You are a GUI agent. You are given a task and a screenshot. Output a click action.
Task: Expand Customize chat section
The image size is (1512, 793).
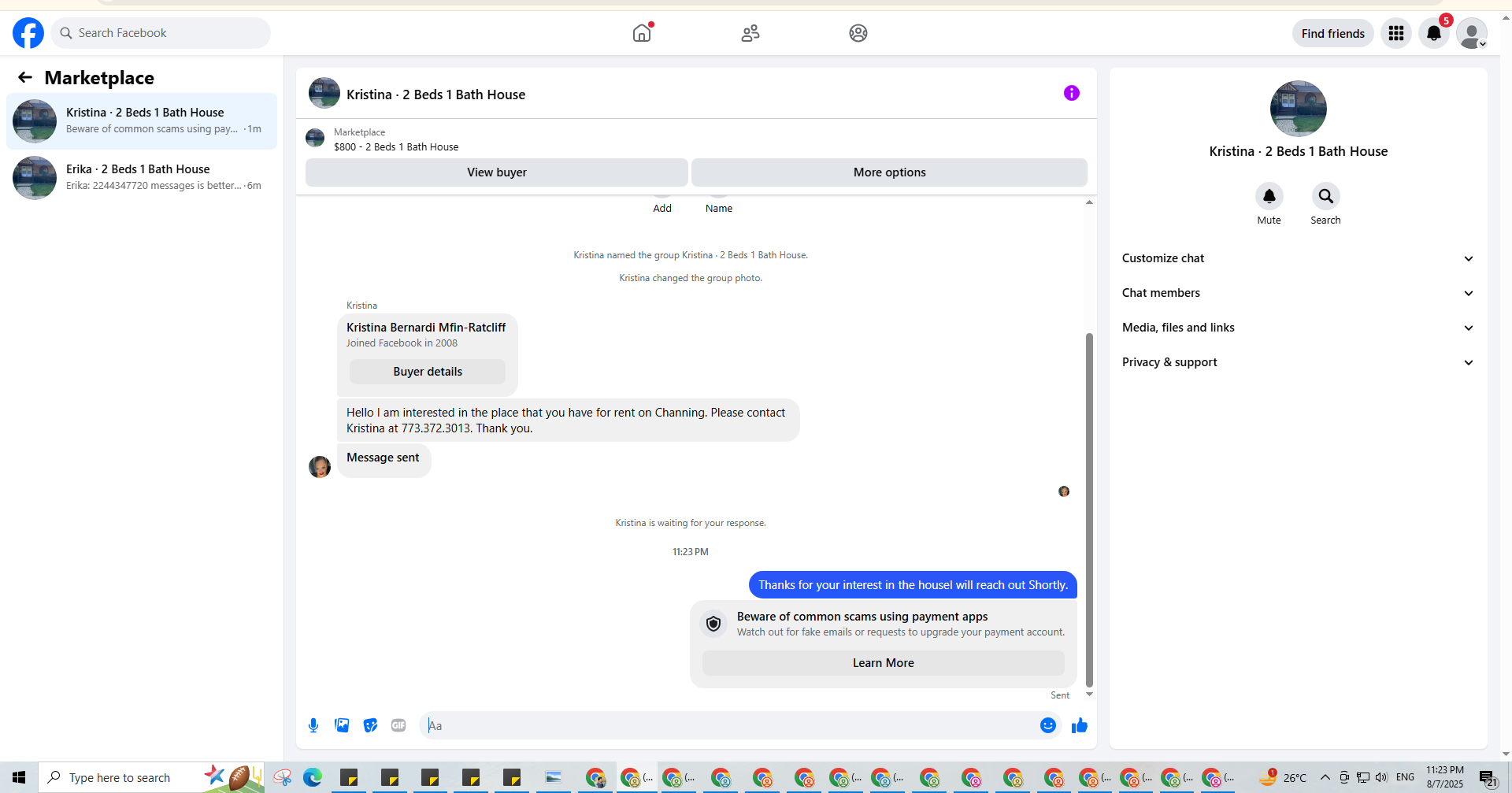coord(1299,258)
